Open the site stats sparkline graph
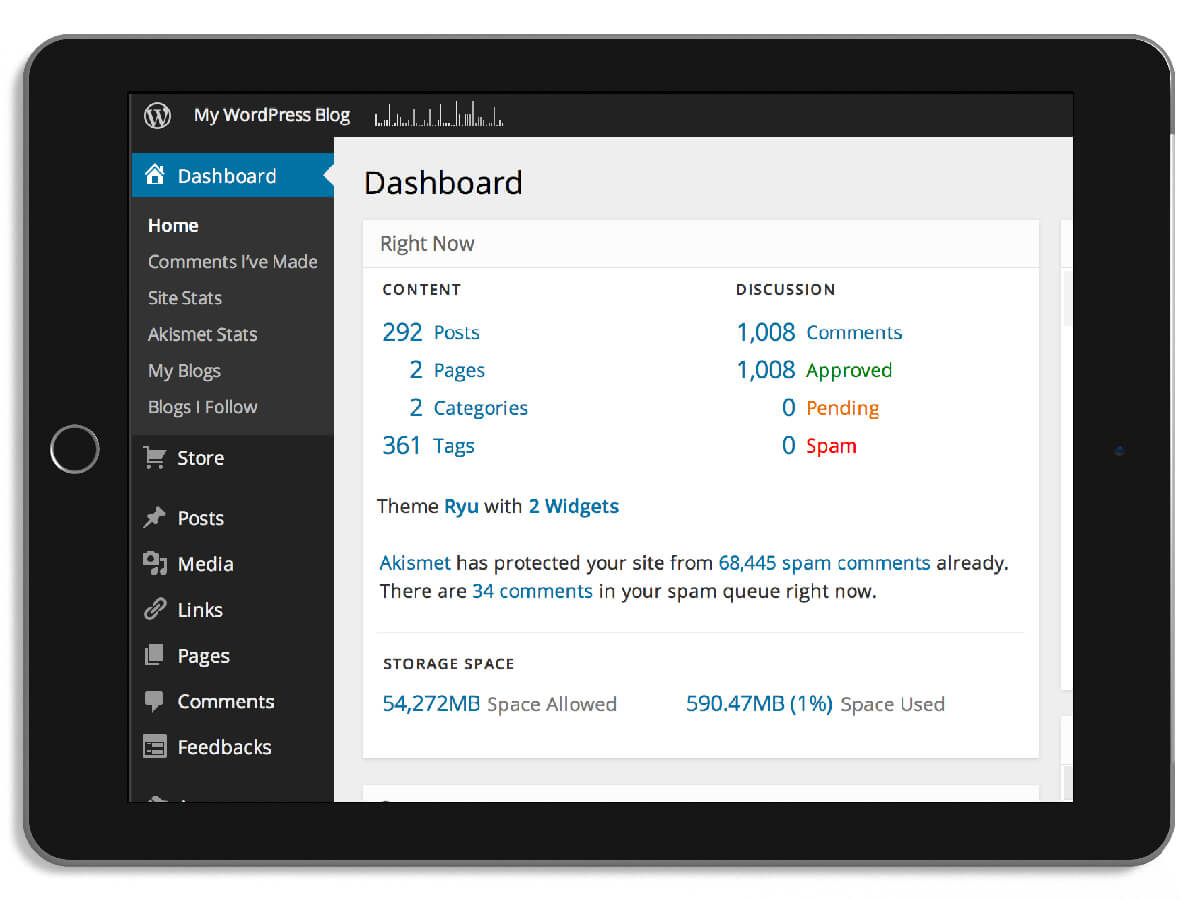The width and height of the screenshot is (1181, 901). click(x=438, y=115)
